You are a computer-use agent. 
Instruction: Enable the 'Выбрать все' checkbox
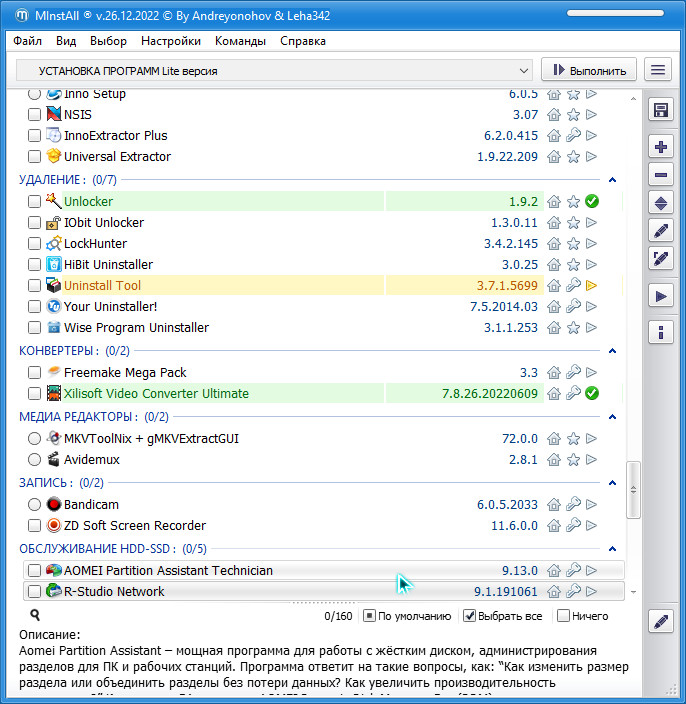coord(470,616)
